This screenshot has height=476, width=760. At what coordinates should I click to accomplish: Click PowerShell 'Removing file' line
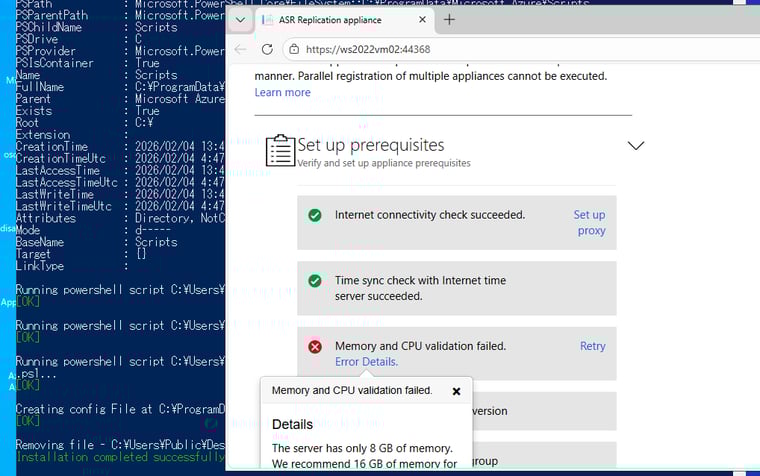click(x=121, y=445)
